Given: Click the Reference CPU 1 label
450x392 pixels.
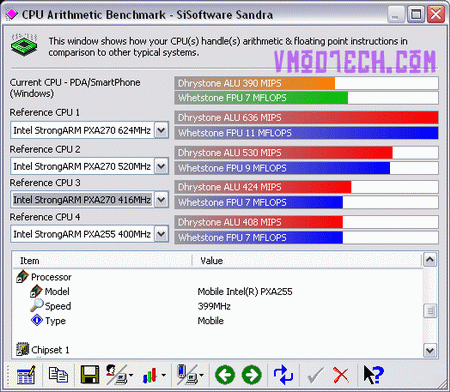Looking at the screenshot, I should tap(45, 112).
